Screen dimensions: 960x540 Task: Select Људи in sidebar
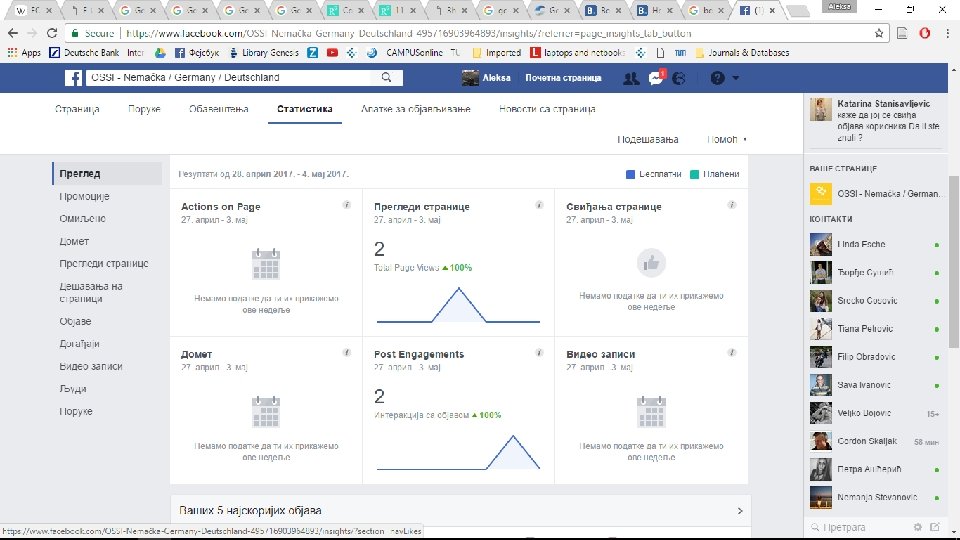coord(73,389)
